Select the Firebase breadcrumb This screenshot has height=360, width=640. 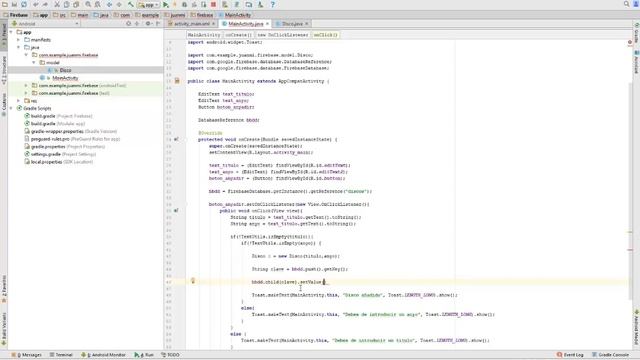point(16,15)
